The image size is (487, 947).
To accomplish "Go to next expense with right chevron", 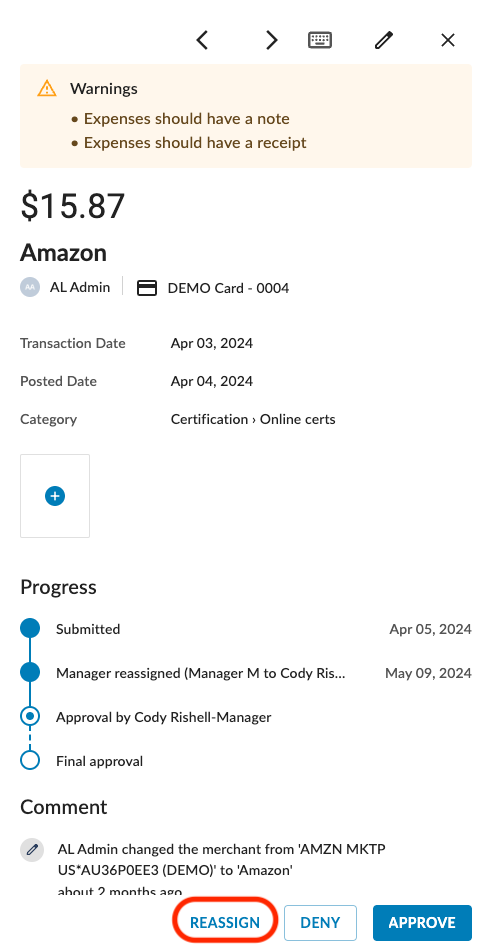I will point(272,40).
